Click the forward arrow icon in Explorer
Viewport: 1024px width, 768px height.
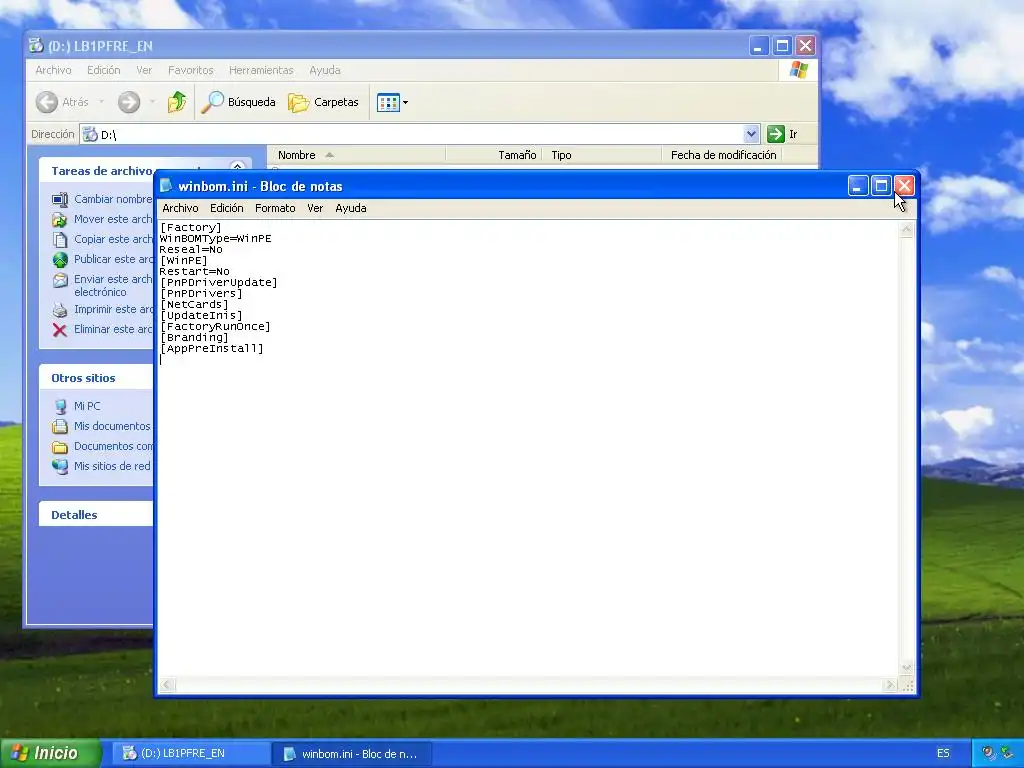pos(129,102)
